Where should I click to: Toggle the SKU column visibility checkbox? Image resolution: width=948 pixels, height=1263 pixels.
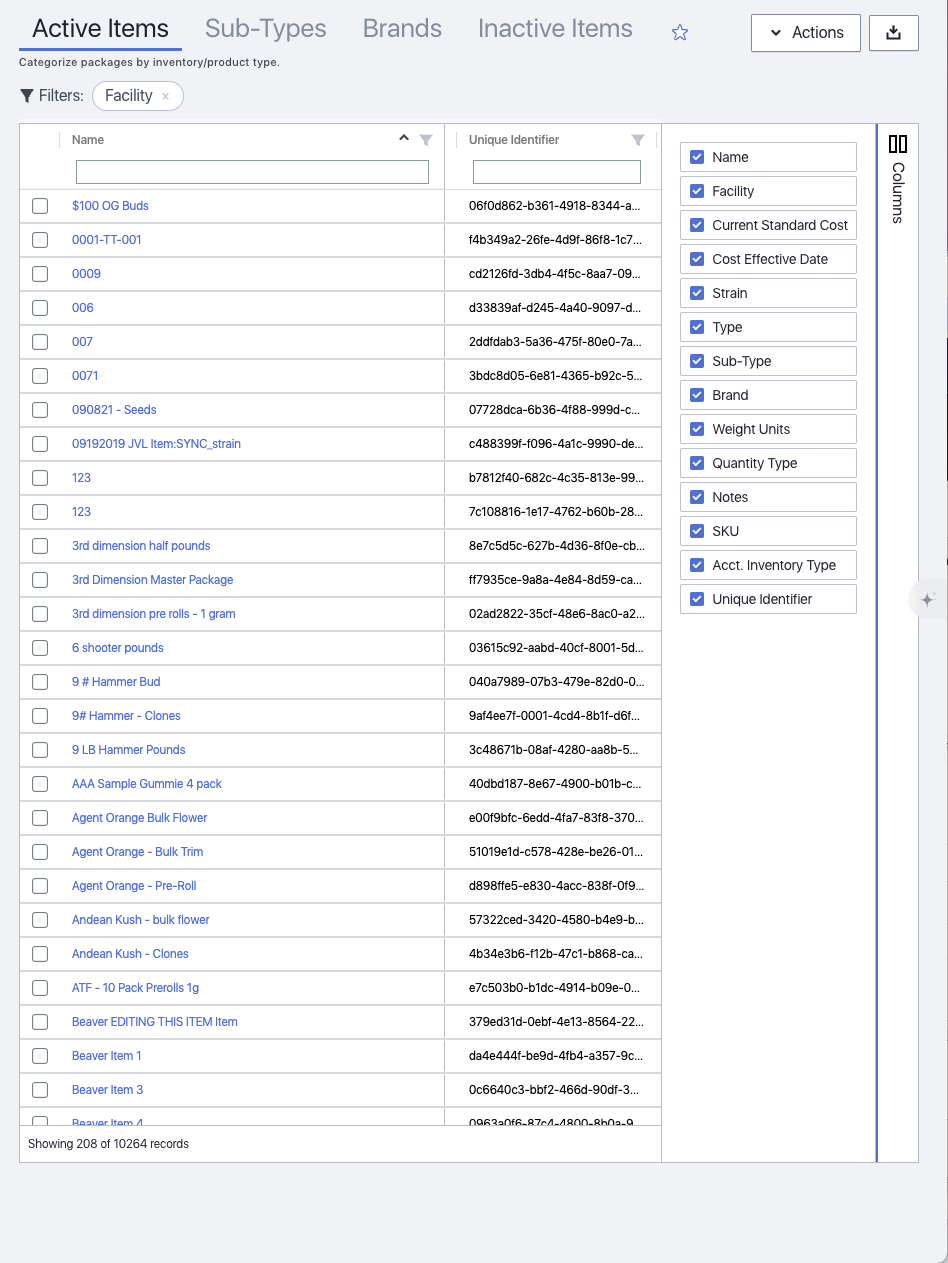coord(698,531)
